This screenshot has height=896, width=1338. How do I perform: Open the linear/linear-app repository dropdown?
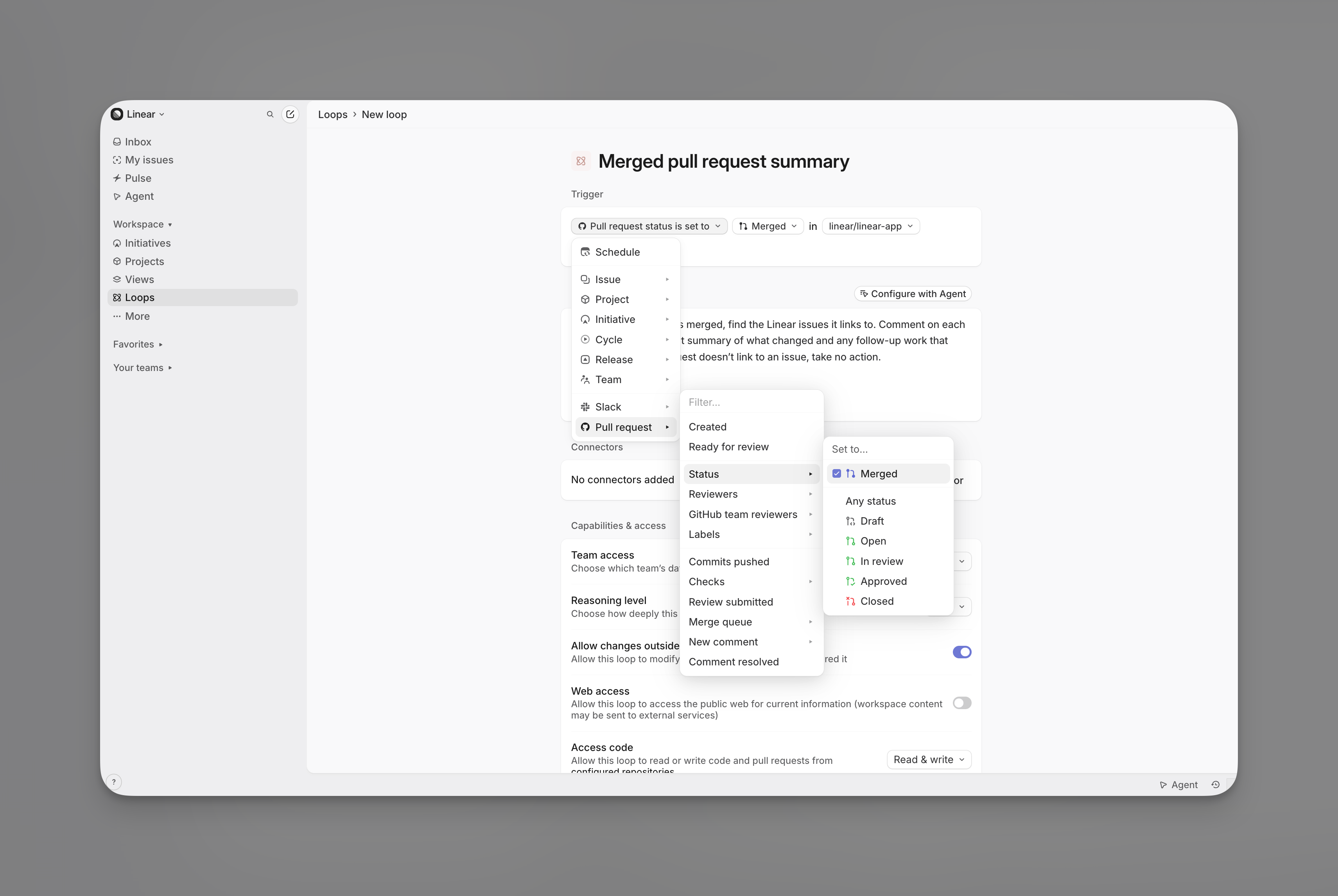tap(870, 226)
